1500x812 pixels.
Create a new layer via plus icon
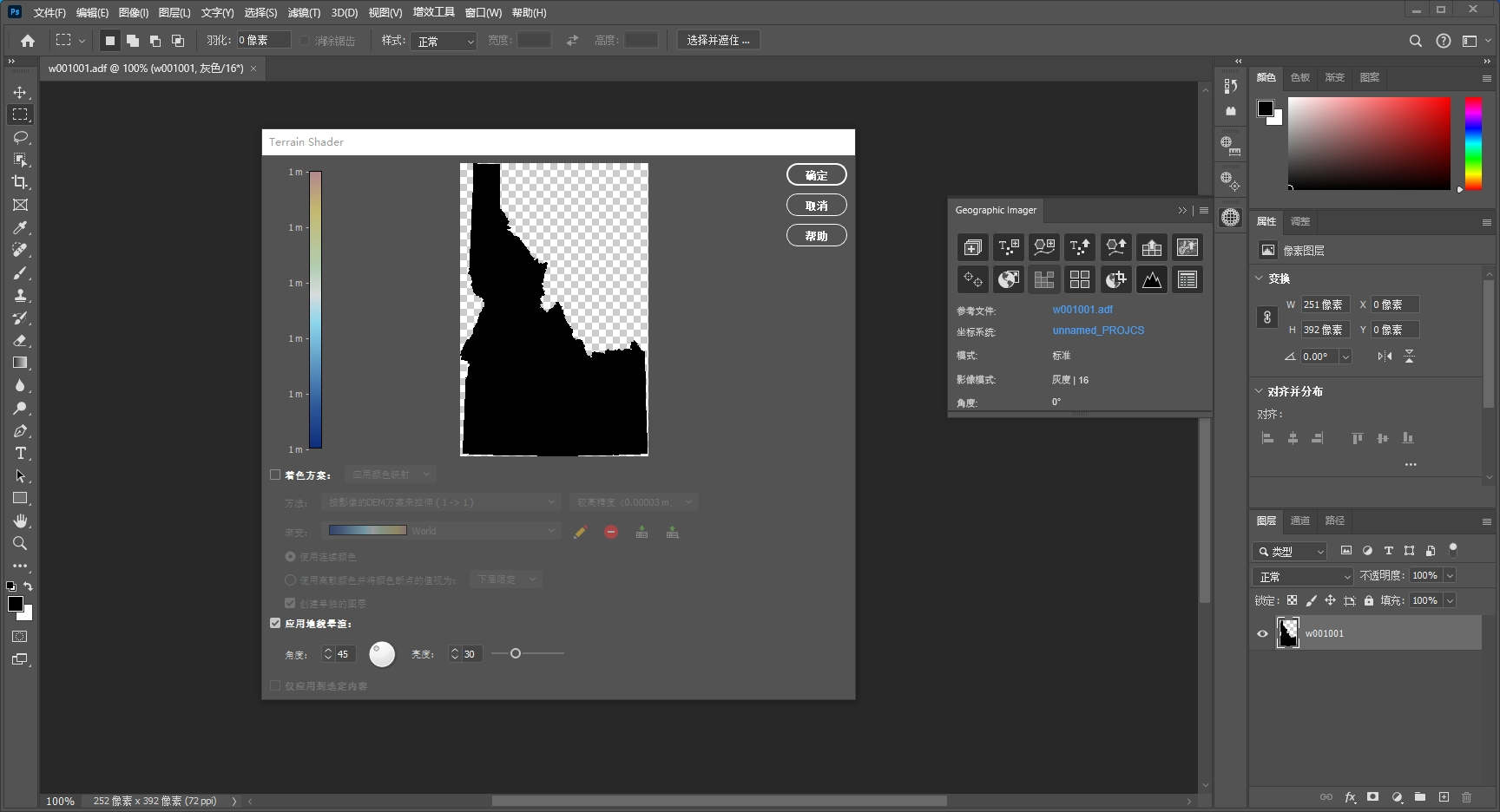point(1444,796)
